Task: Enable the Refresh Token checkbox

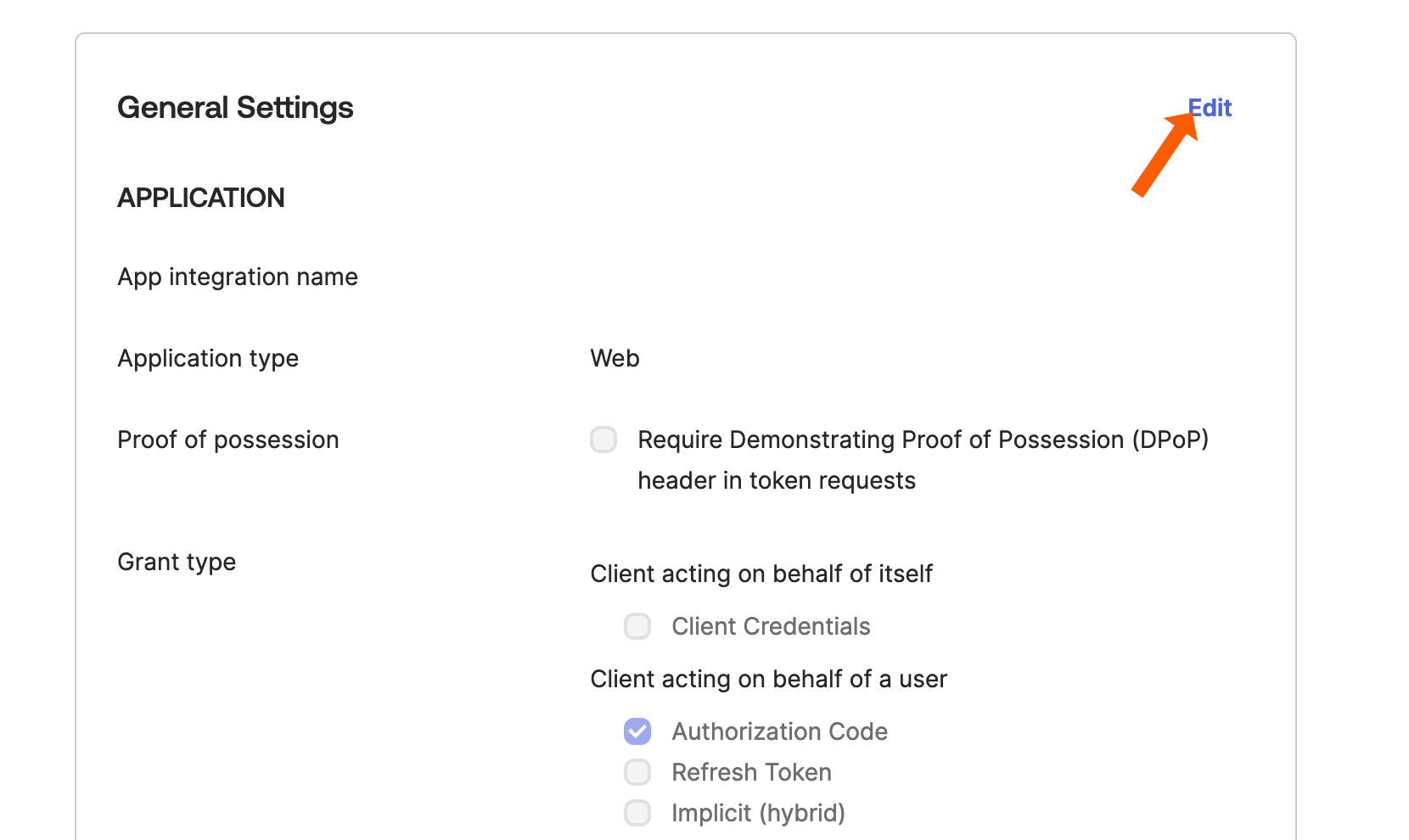Action: pos(637,772)
